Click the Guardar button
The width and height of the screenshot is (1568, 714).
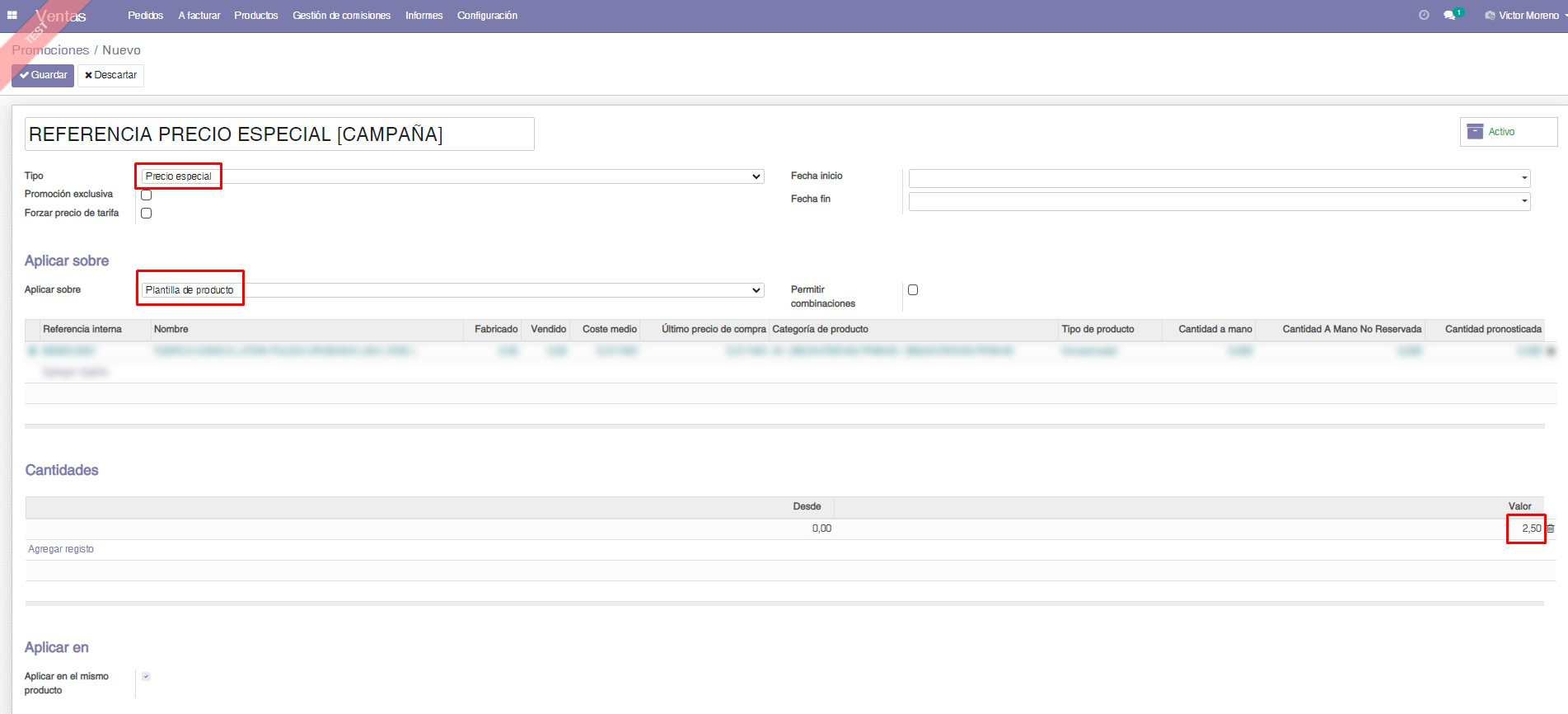pyautogui.click(x=43, y=75)
